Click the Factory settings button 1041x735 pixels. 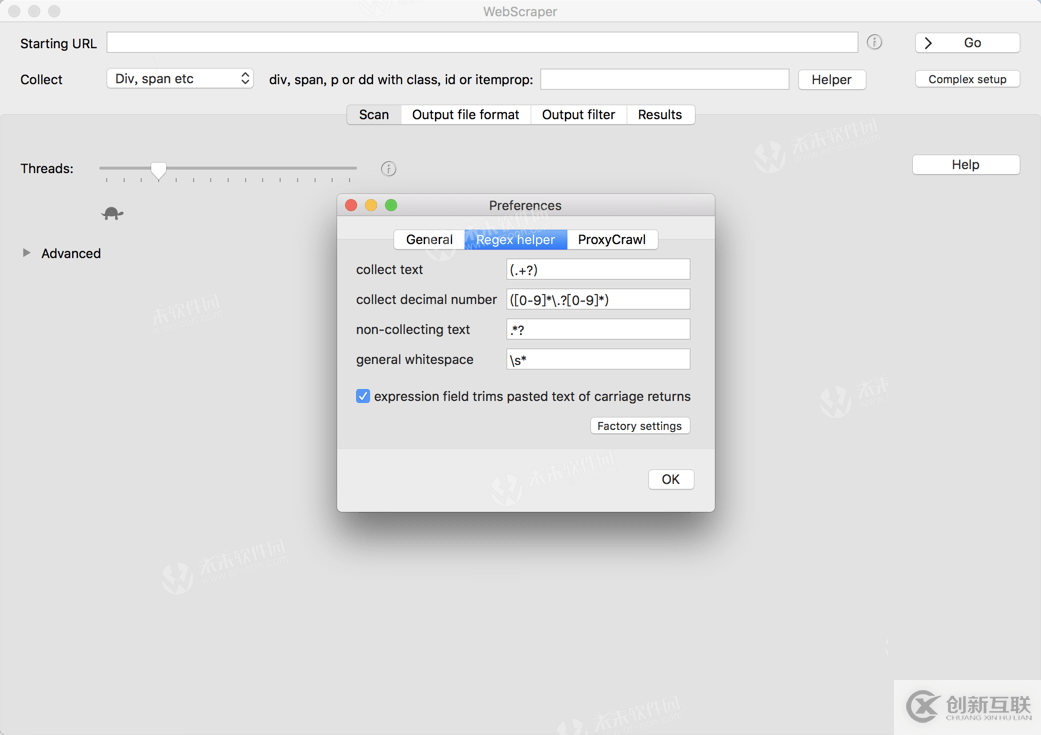point(640,425)
